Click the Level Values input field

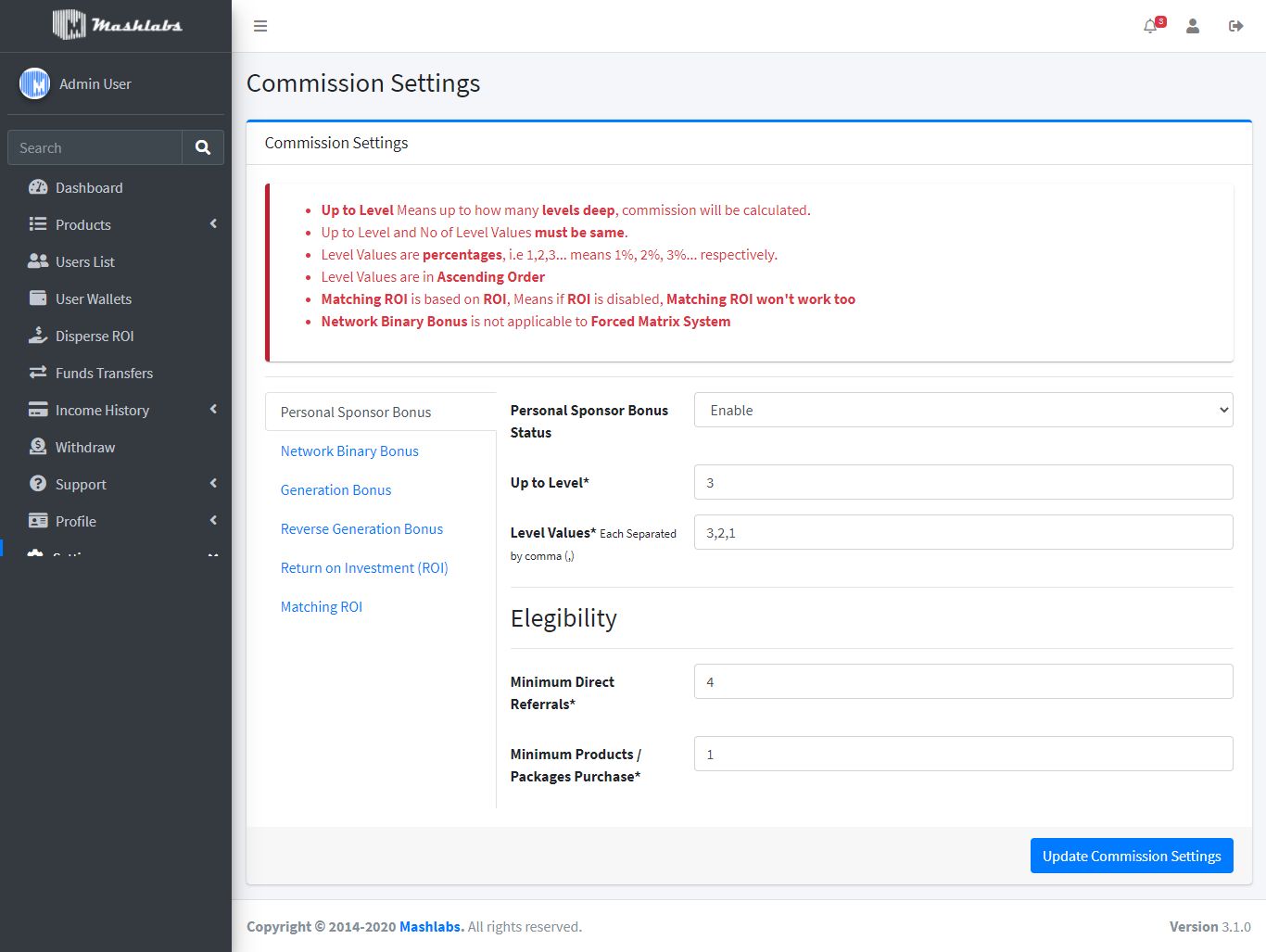coord(963,532)
